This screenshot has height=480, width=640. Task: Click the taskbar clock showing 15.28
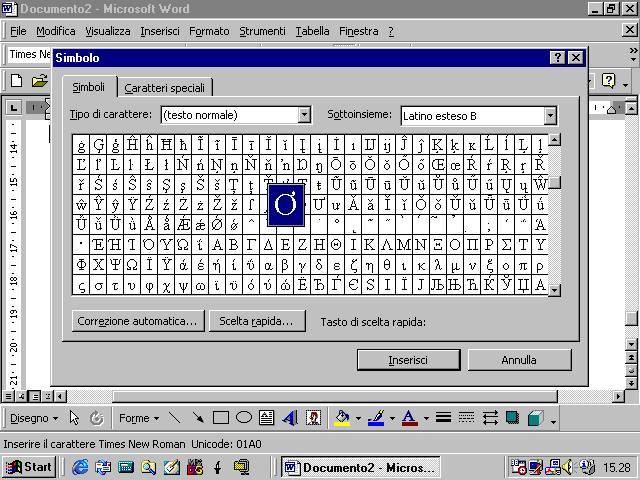(617, 467)
